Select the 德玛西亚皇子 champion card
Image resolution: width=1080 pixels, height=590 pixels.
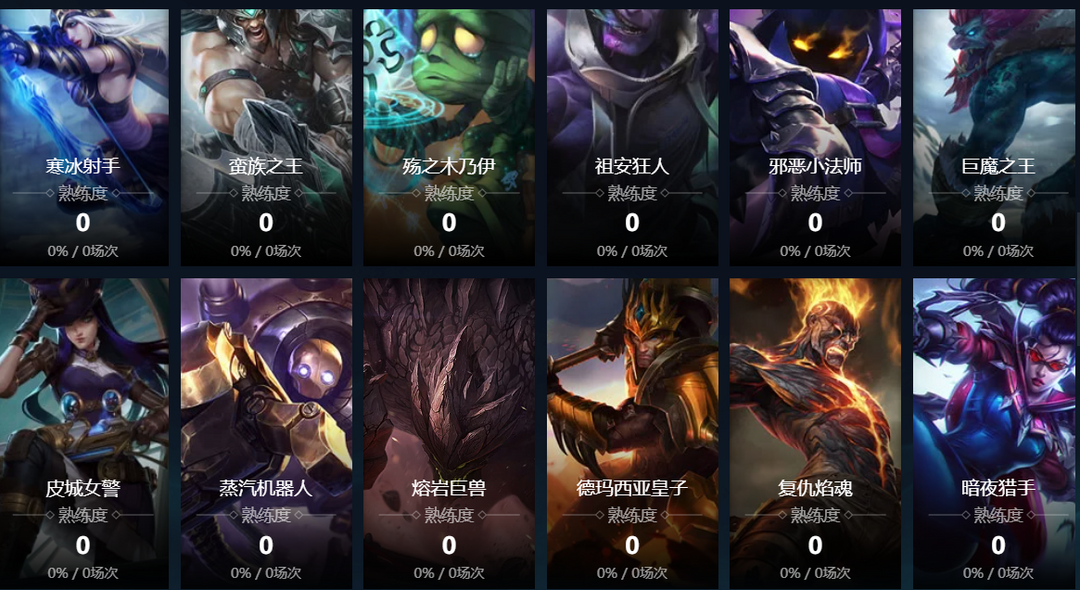pos(632,434)
